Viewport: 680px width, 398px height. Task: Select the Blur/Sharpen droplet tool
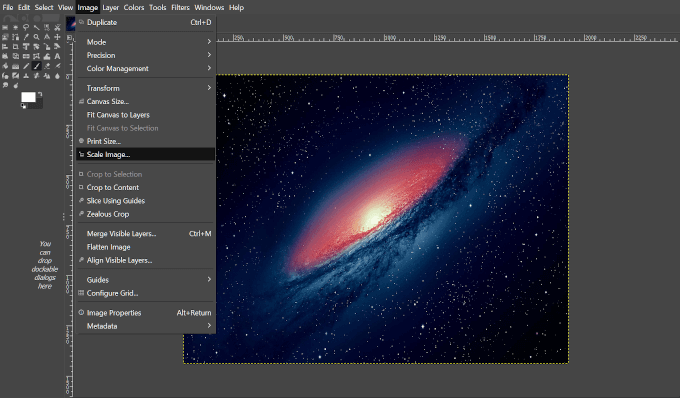coord(57,75)
